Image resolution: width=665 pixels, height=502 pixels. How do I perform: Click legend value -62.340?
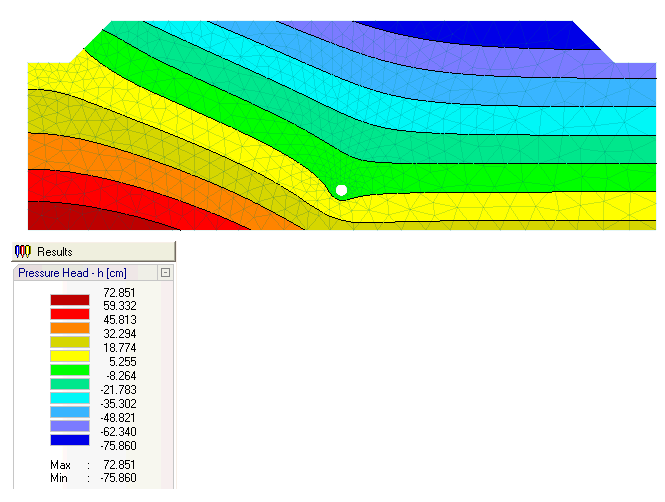(x=118, y=432)
